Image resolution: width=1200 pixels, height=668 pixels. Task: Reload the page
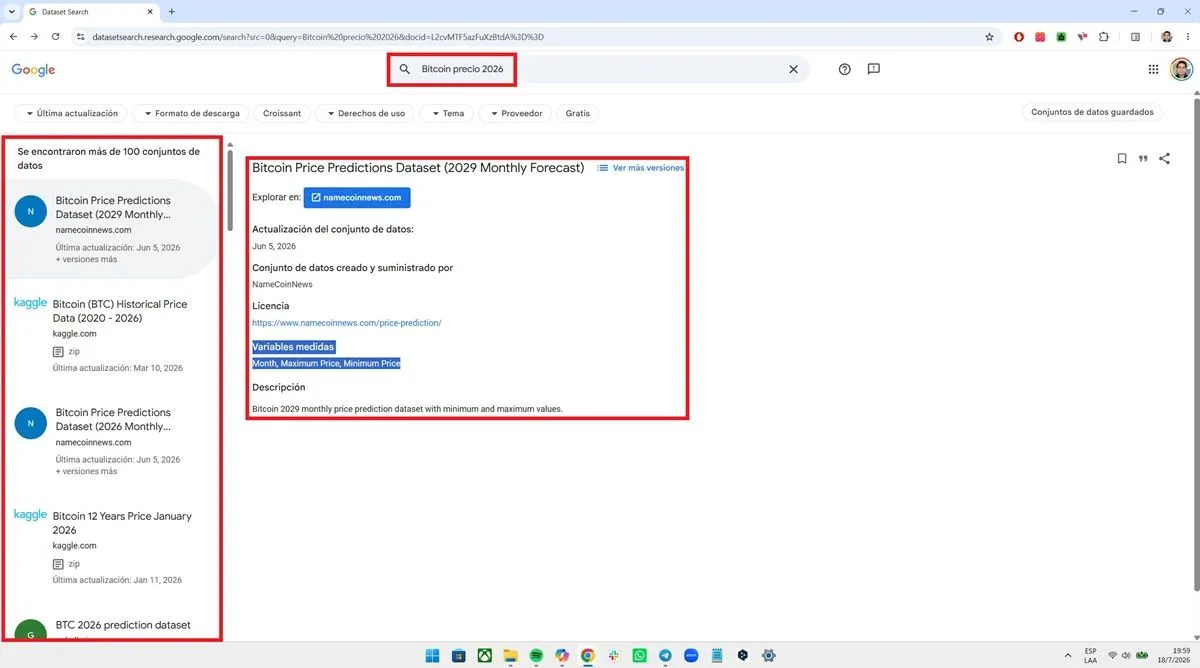(58, 37)
